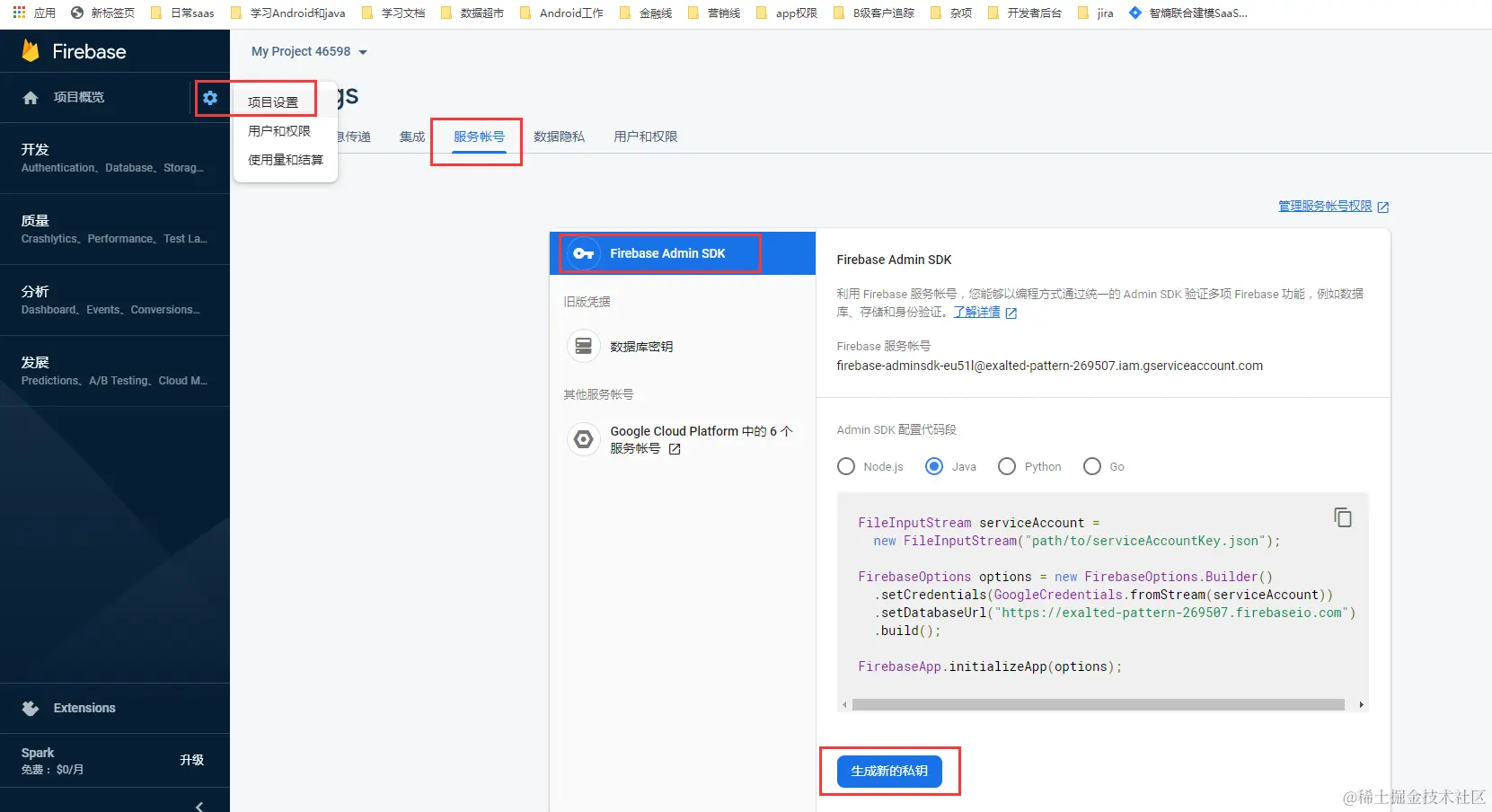
Task: Open the 金融线 bookmark folder
Action: click(x=646, y=13)
